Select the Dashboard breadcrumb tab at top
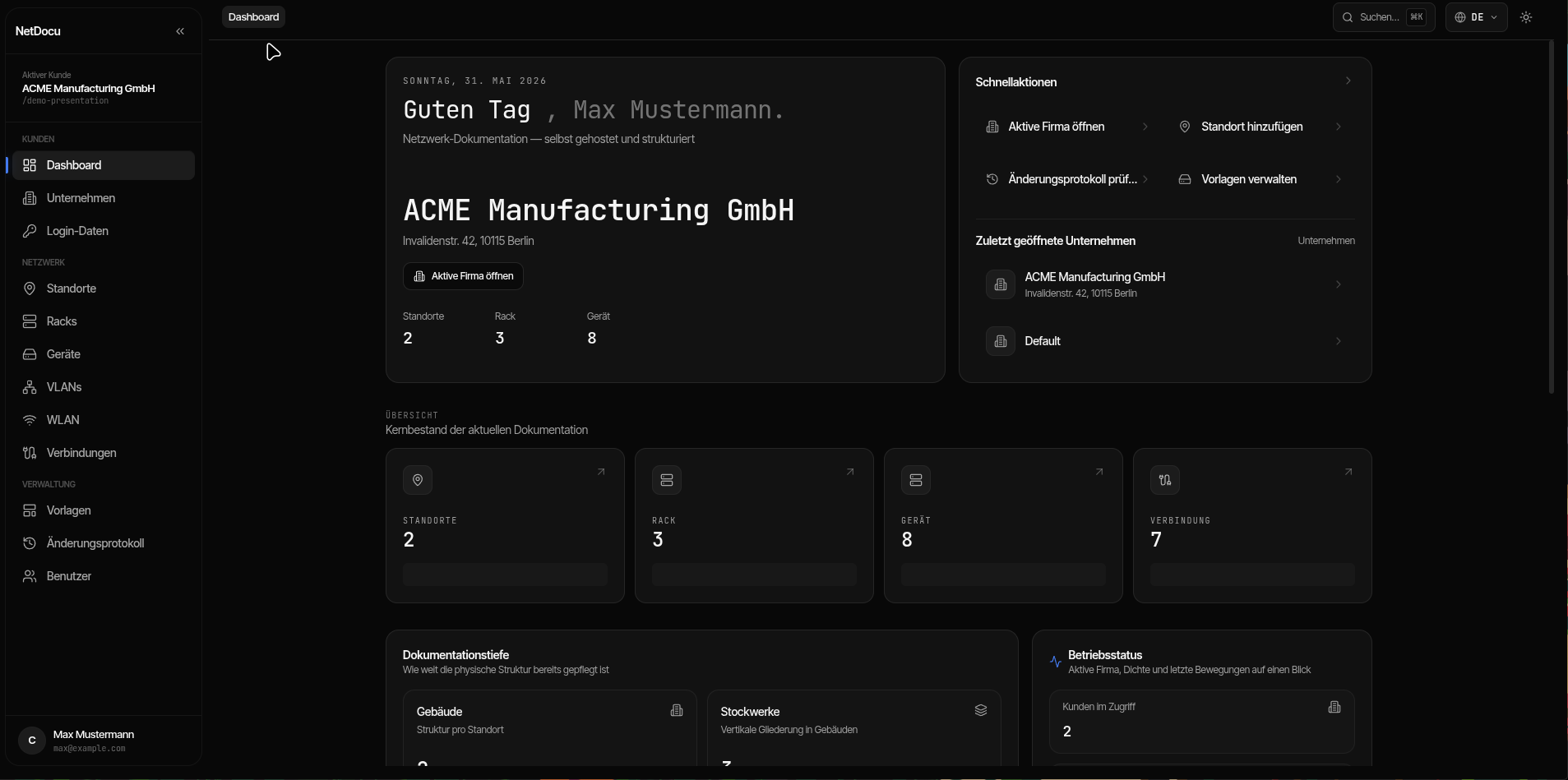The image size is (1568, 780). [253, 17]
